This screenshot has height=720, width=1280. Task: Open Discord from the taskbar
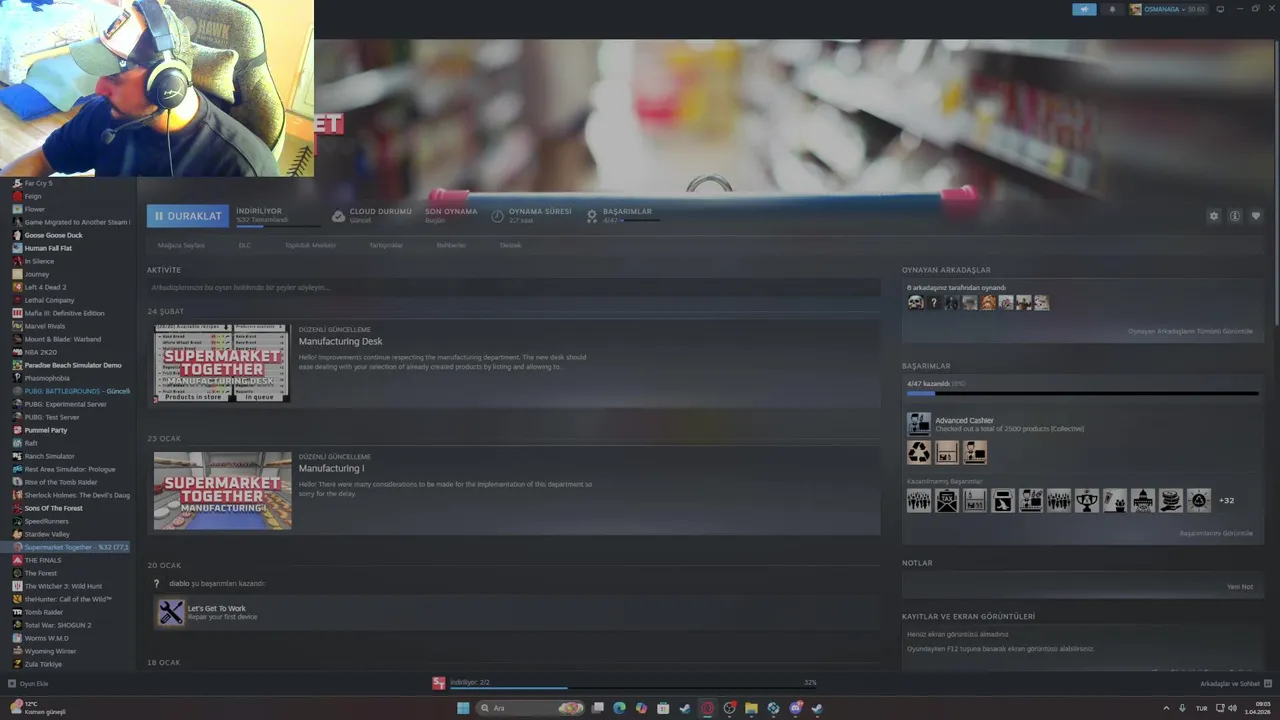pyautogui.click(x=795, y=708)
